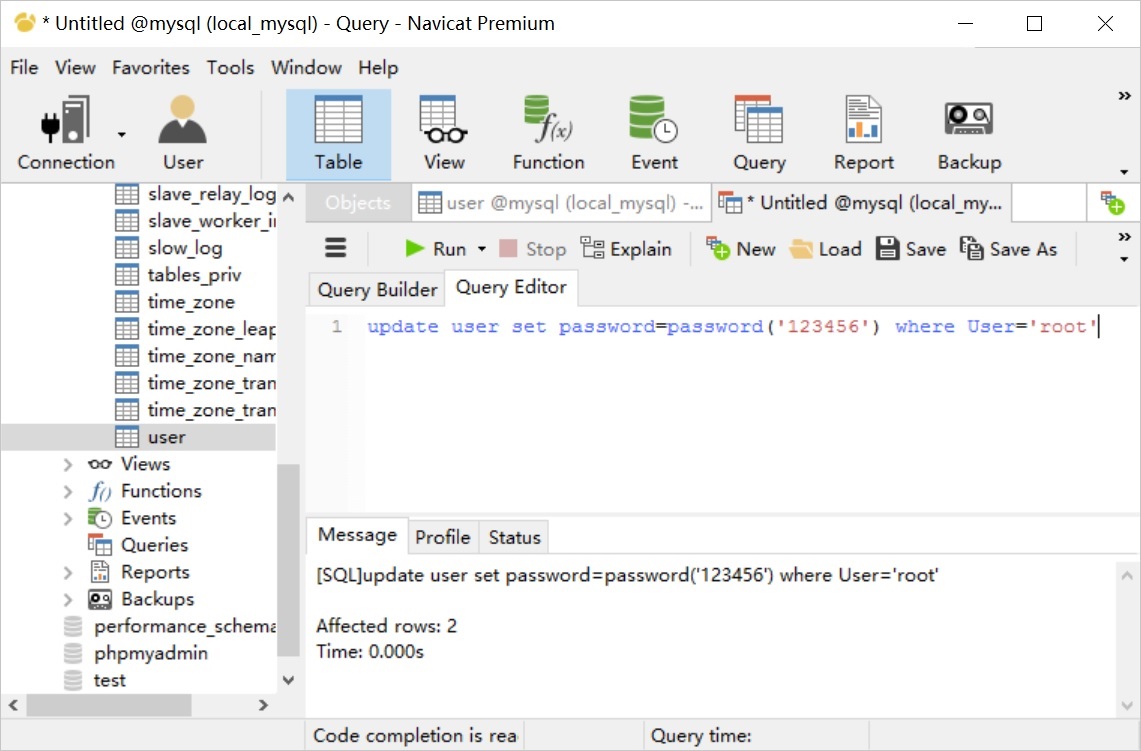The height and width of the screenshot is (751, 1141).
Task: Expand the Events node
Action: [x=68, y=518]
